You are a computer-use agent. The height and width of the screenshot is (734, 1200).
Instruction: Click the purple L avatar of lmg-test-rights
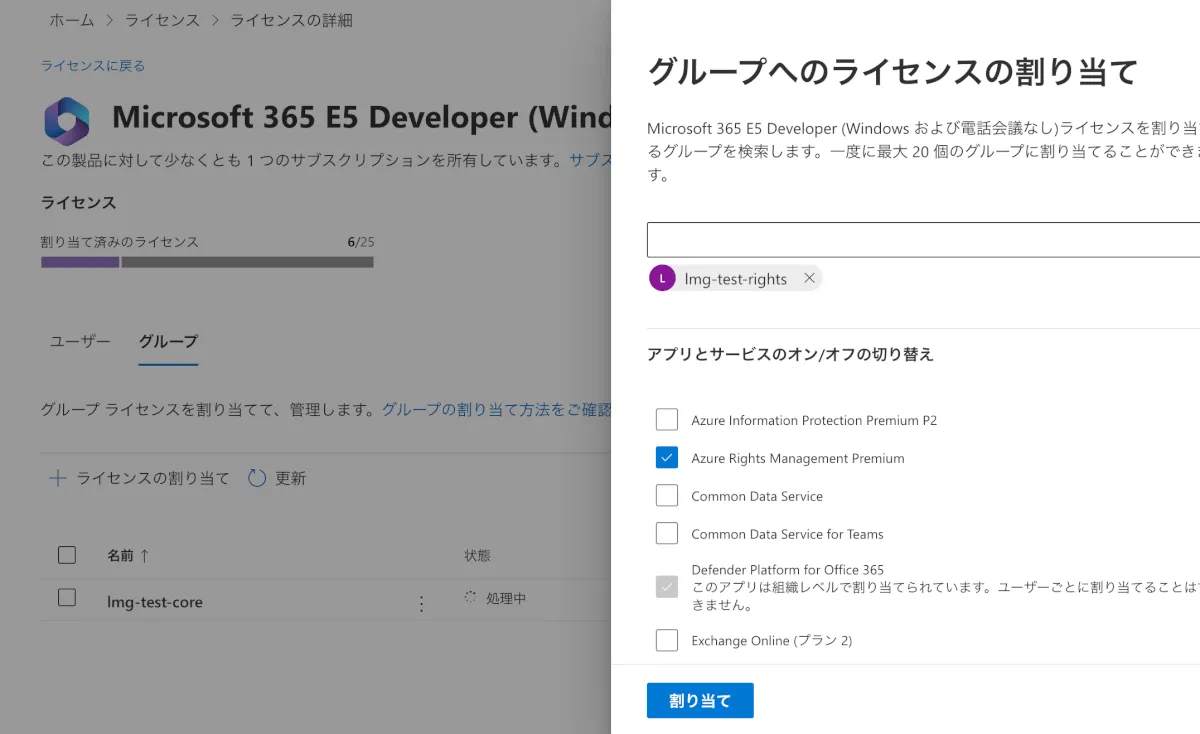coord(662,278)
